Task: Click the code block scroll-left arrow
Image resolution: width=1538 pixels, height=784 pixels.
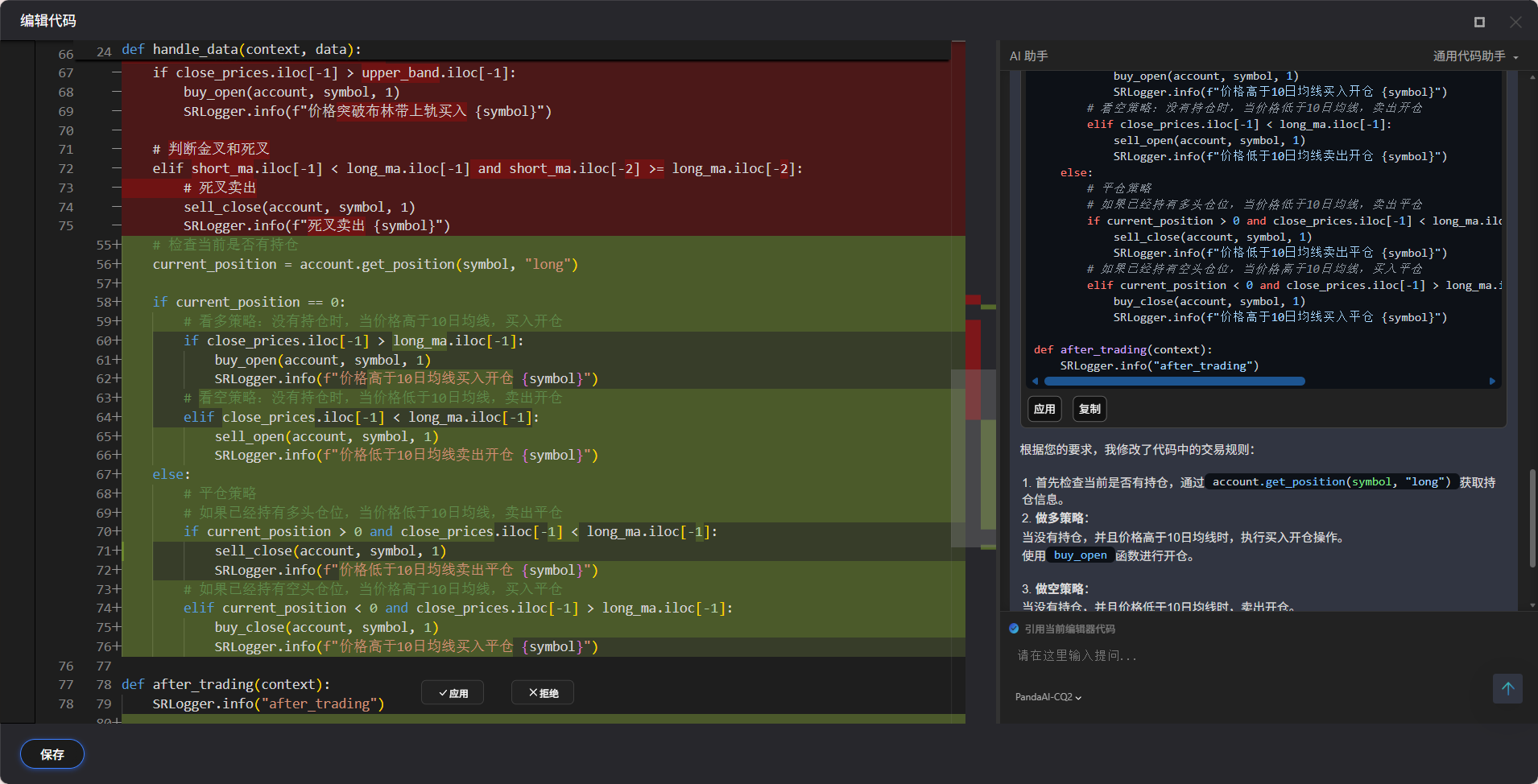Action: pyautogui.click(x=1035, y=382)
